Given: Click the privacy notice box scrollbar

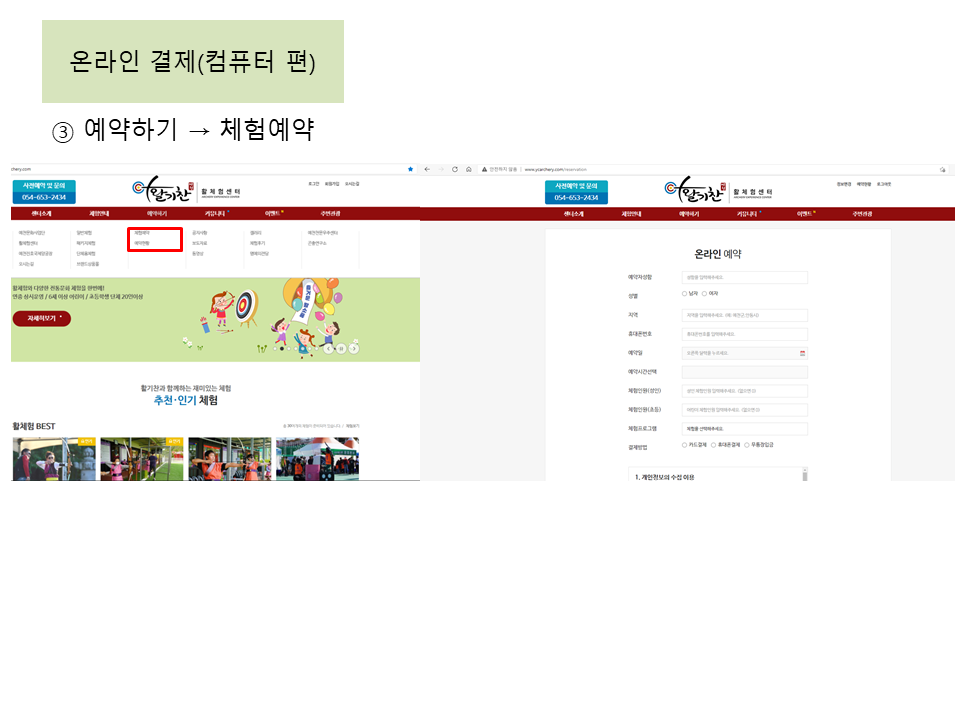Looking at the screenshot, I should click(804, 474).
